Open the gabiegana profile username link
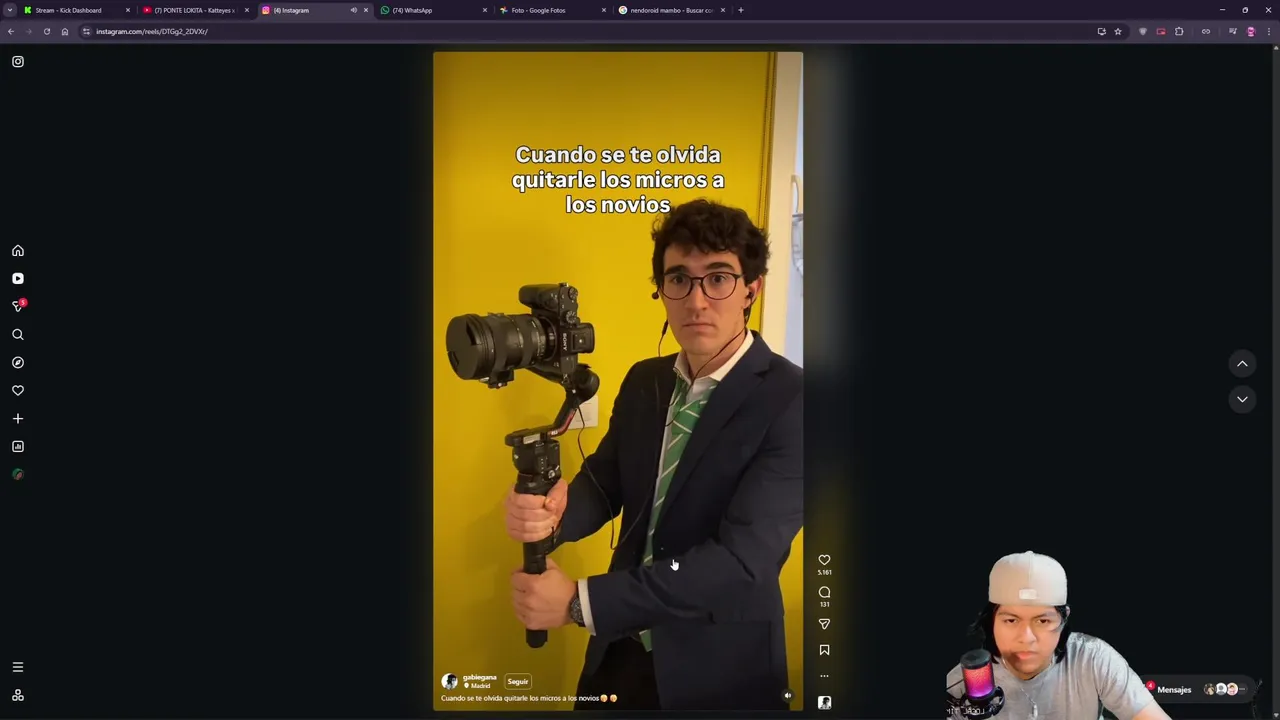The width and height of the screenshot is (1280, 720). click(x=479, y=678)
